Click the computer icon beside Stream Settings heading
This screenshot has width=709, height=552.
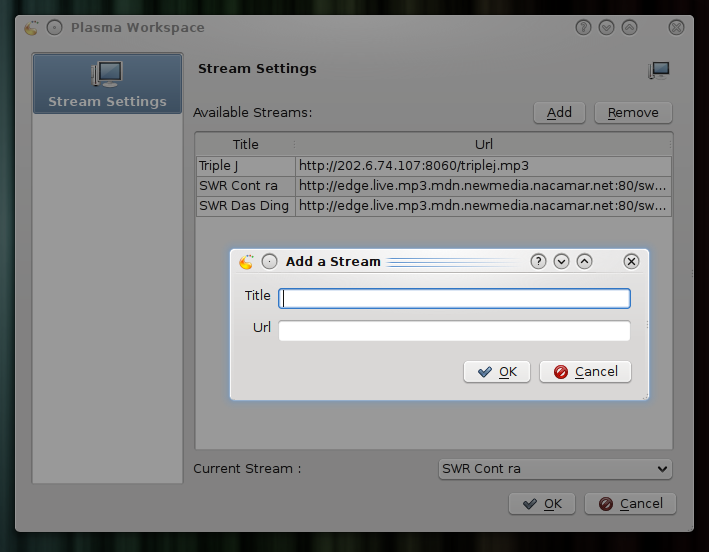click(x=658, y=71)
